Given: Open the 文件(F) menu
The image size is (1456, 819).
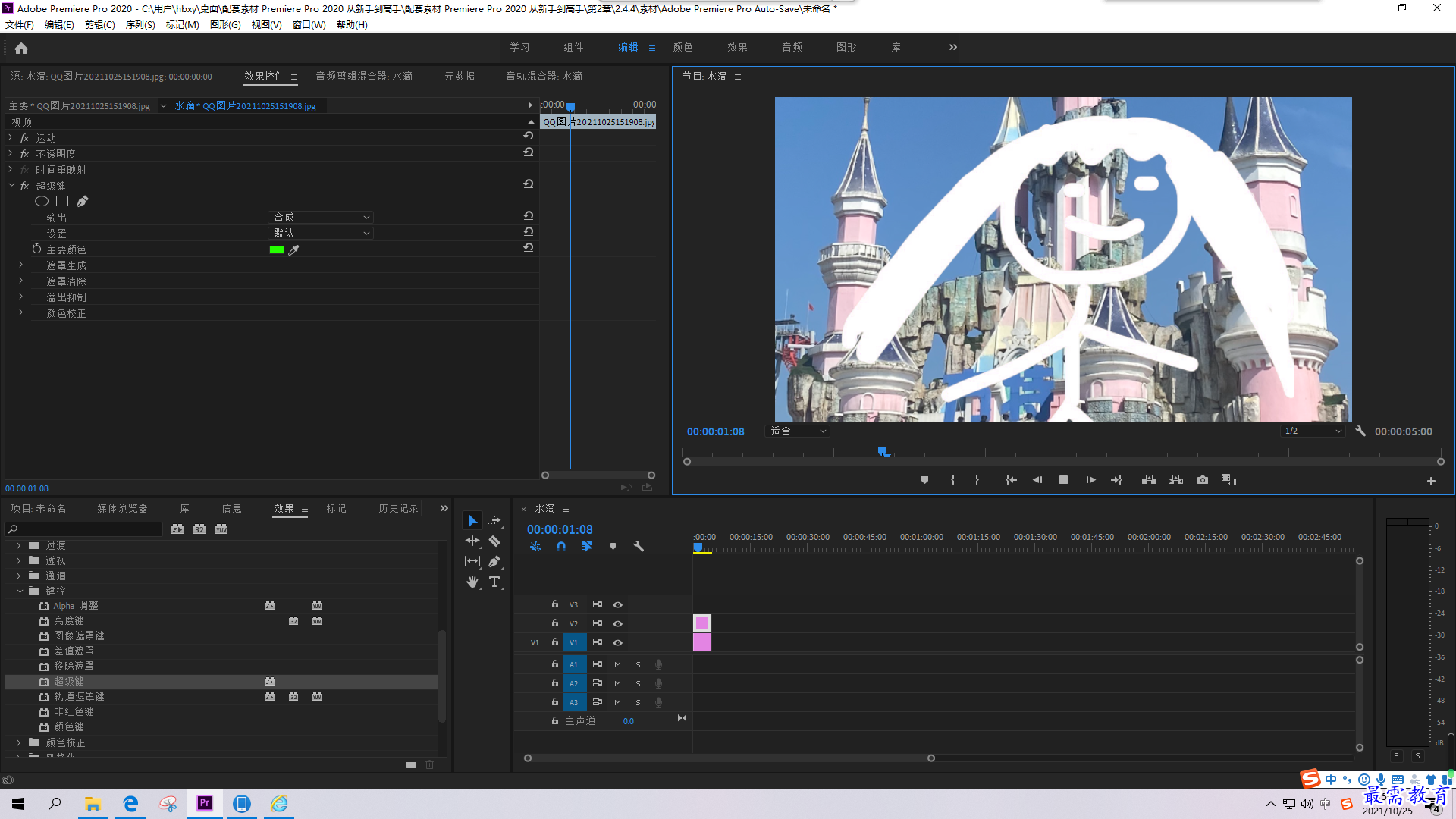Looking at the screenshot, I should [x=20, y=25].
